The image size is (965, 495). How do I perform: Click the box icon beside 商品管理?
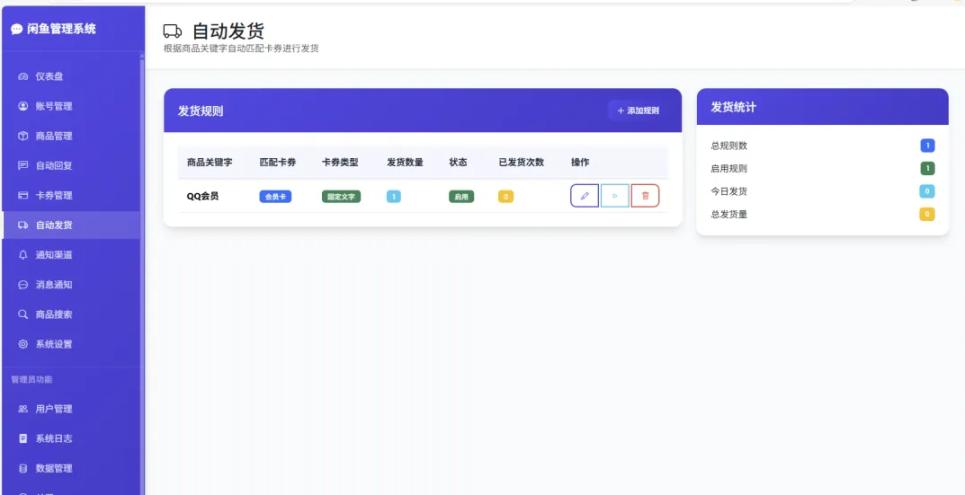[x=23, y=135]
